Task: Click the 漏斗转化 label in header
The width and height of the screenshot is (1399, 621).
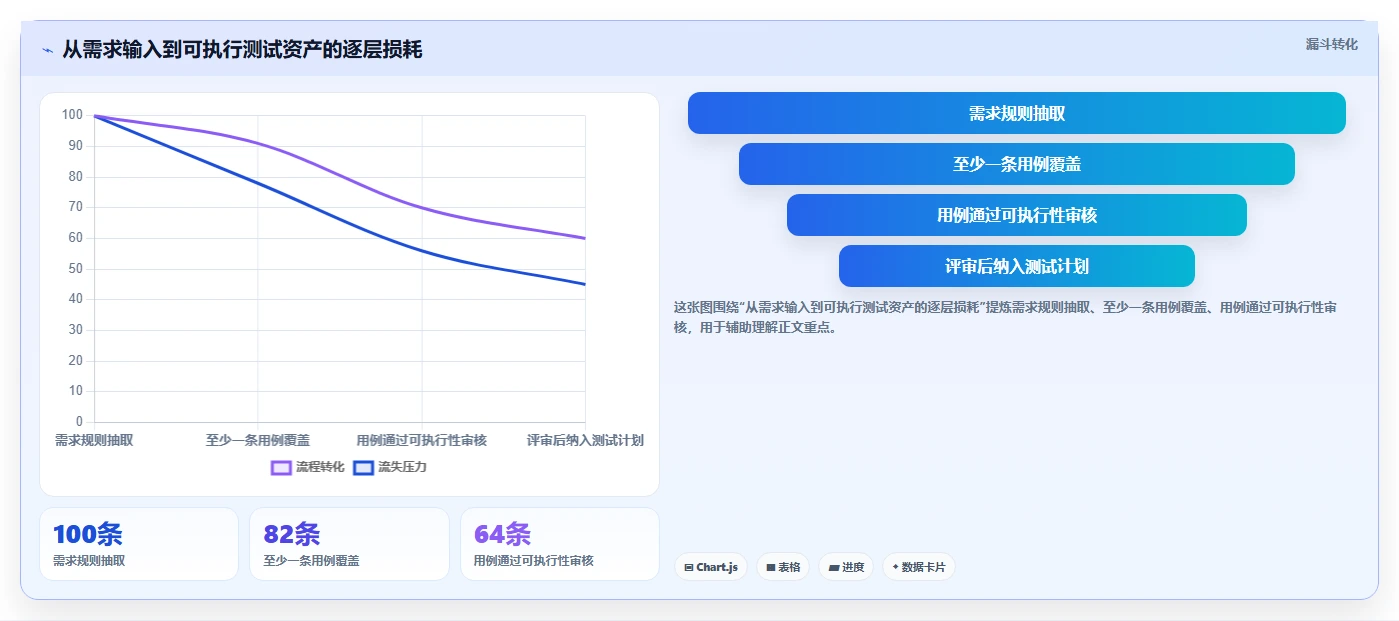Action: tap(1331, 44)
